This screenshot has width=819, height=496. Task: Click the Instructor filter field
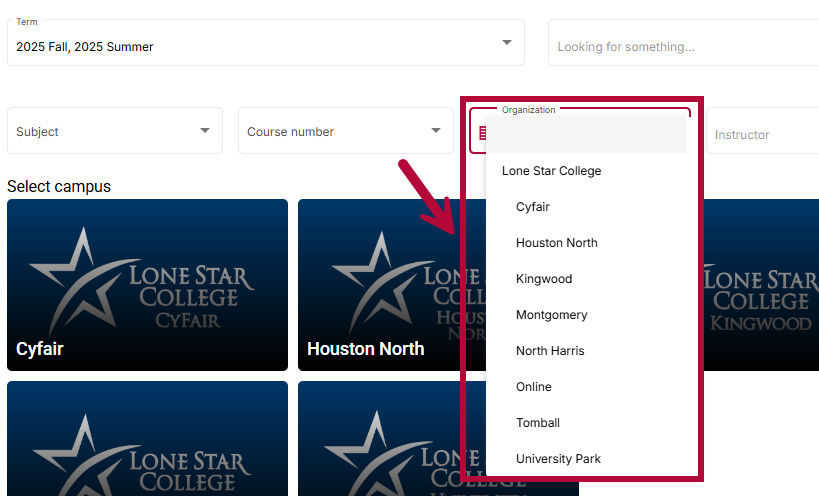pos(763,131)
